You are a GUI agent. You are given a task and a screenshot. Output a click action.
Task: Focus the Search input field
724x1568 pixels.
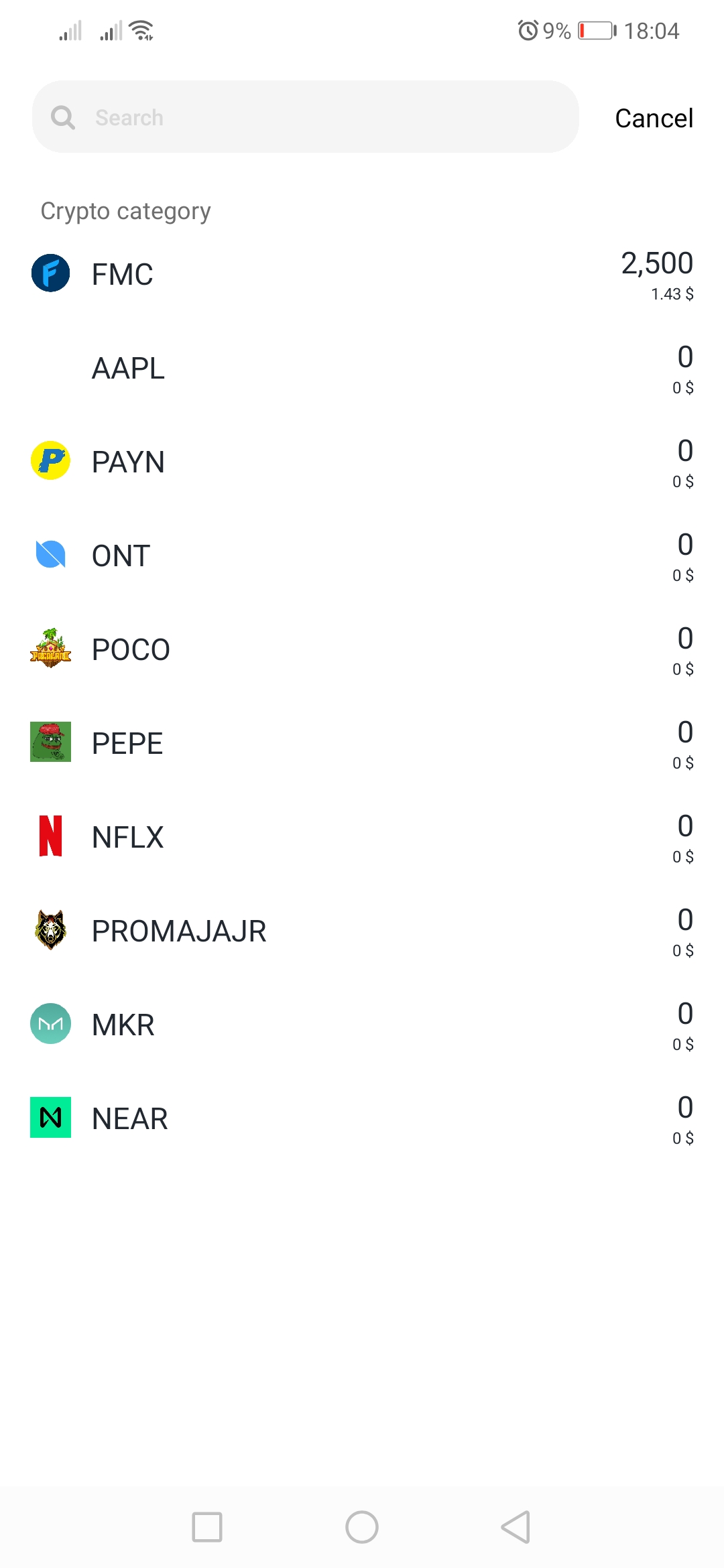pyautogui.click(x=322, y=117)
